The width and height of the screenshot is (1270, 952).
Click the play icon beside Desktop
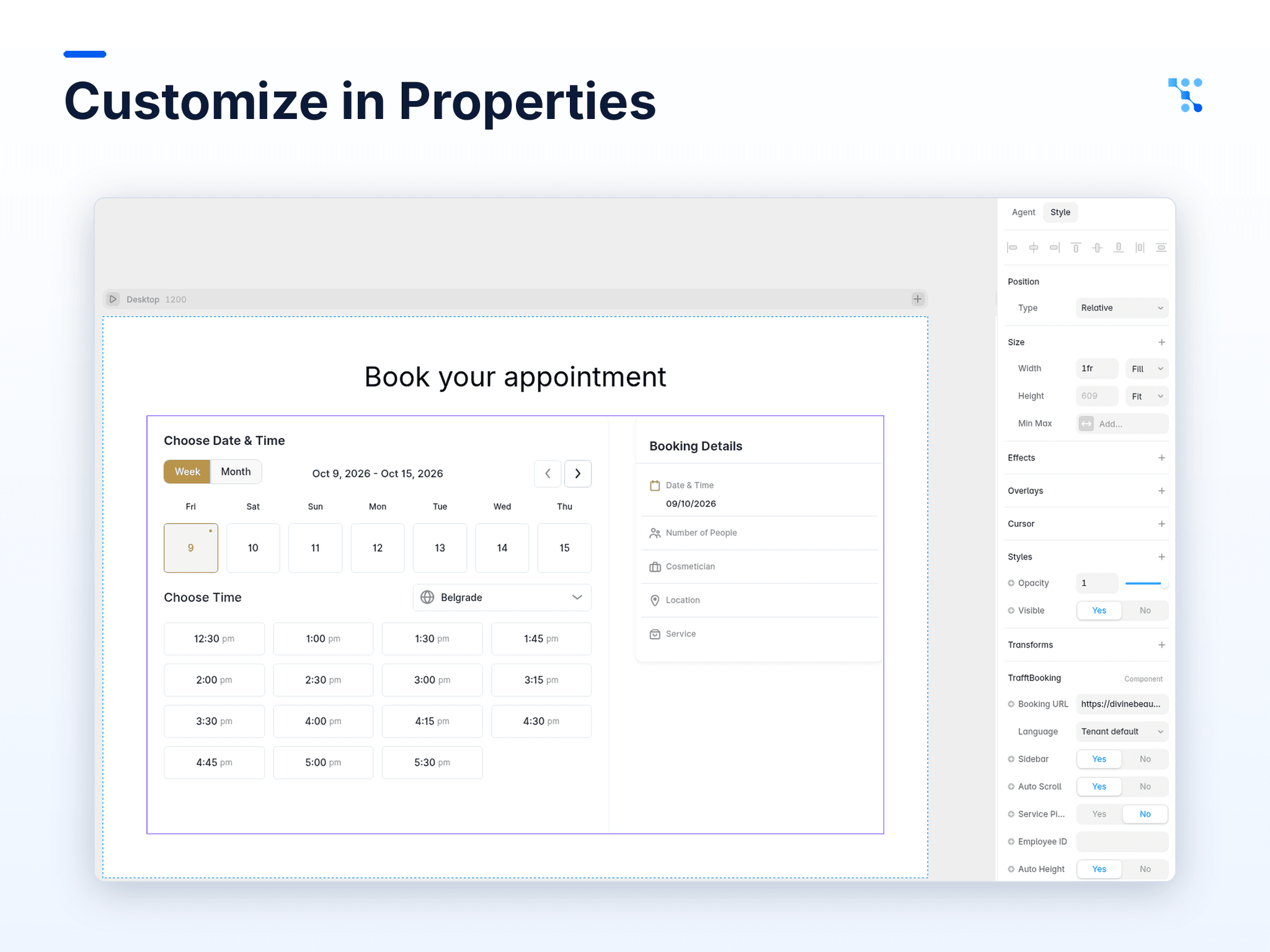(x=113, y=299)
